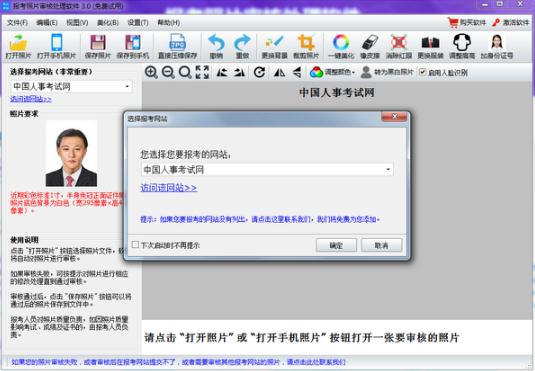This screenshot has width=535, height=371.
Task: Rotate the photo left slightly
Action: click(222, 72)
